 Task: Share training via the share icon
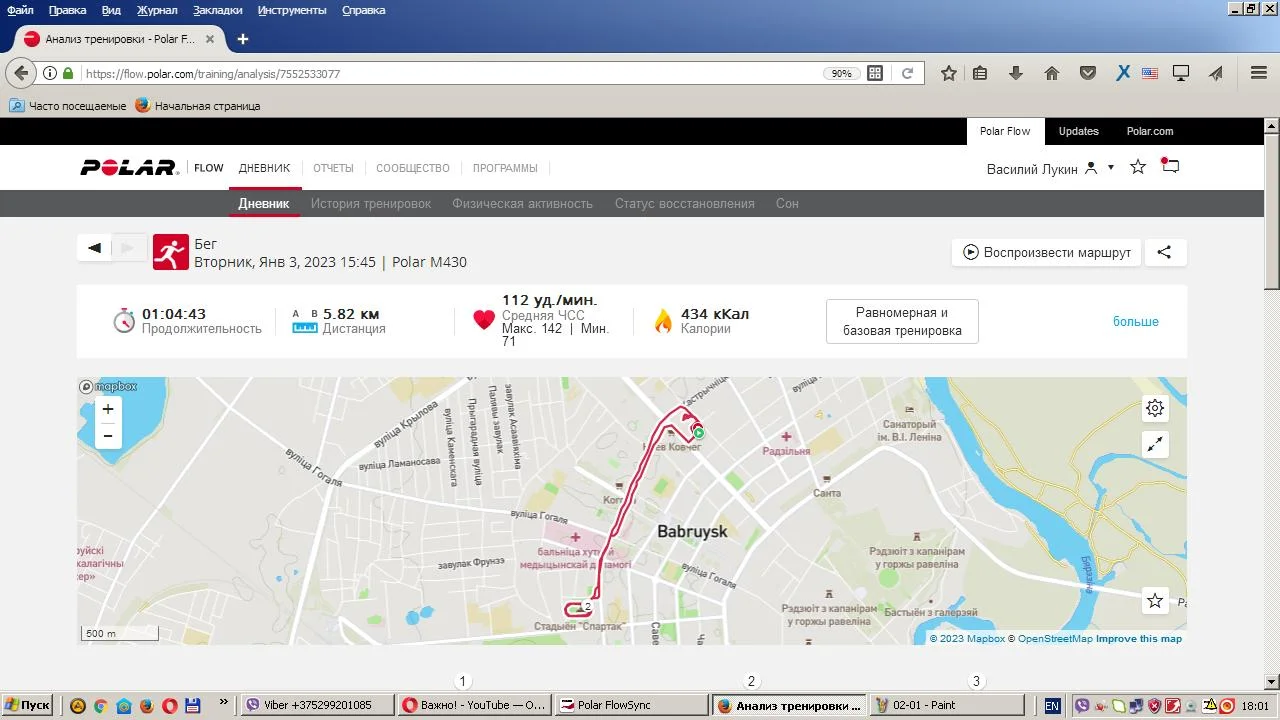tap(1164, 252)
